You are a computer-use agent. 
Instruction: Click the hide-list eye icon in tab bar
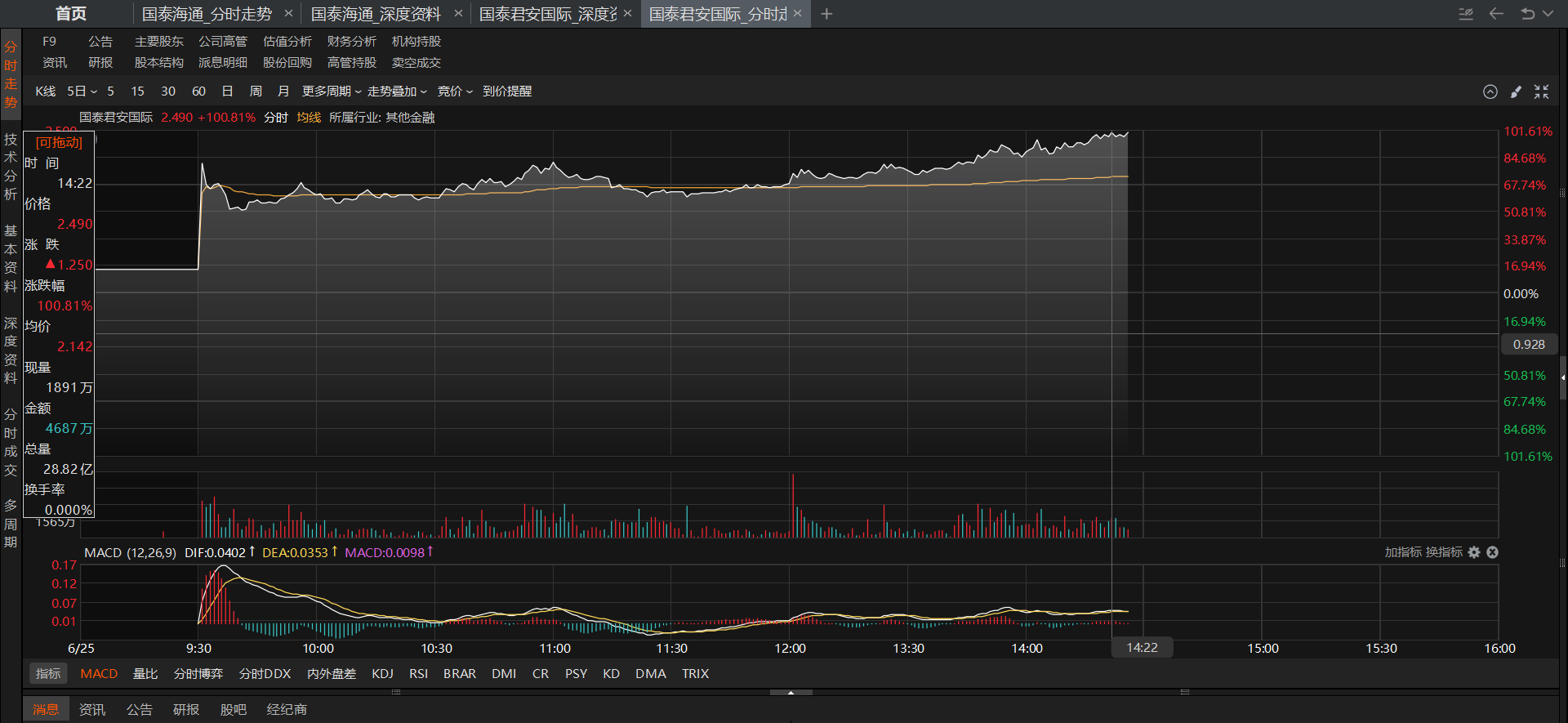click(1466, 14)
